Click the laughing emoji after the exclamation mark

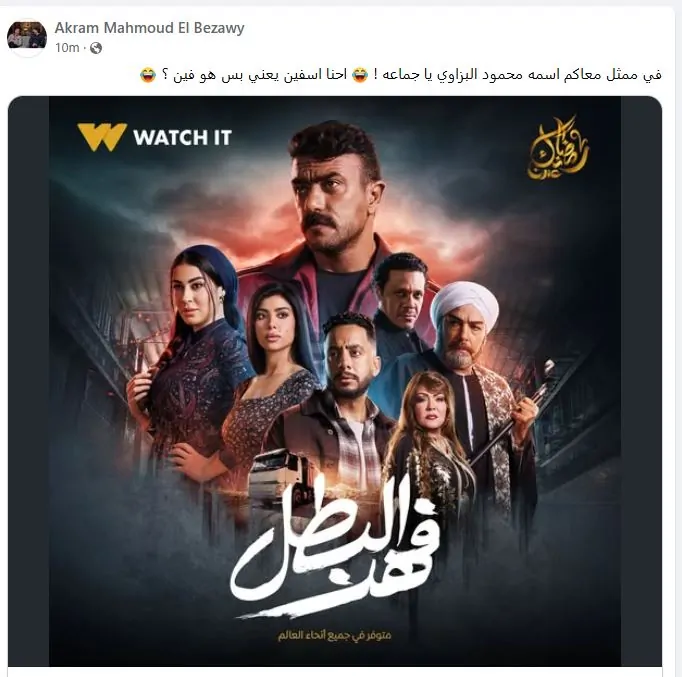[x=360, y=75]
